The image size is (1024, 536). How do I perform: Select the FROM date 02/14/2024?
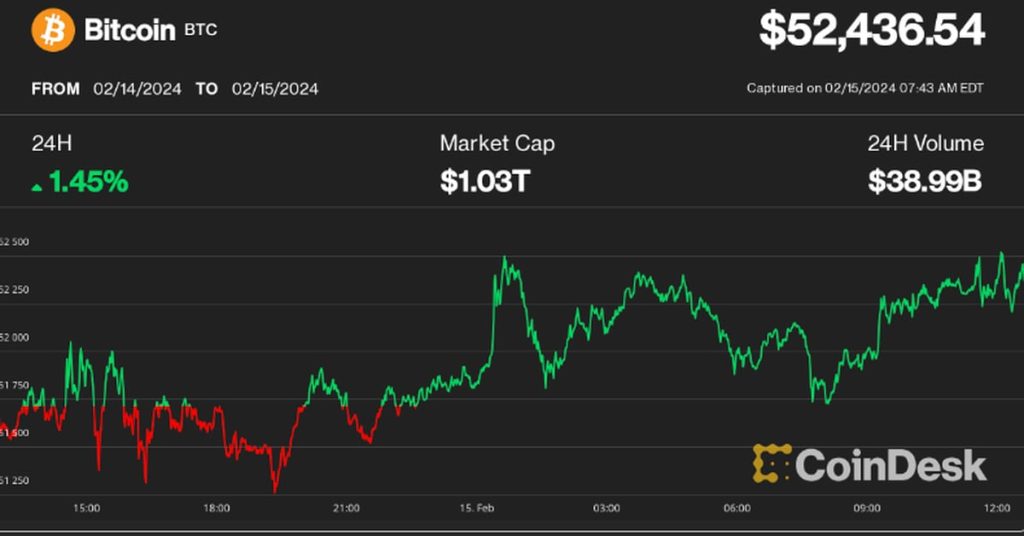coord(138,89)
